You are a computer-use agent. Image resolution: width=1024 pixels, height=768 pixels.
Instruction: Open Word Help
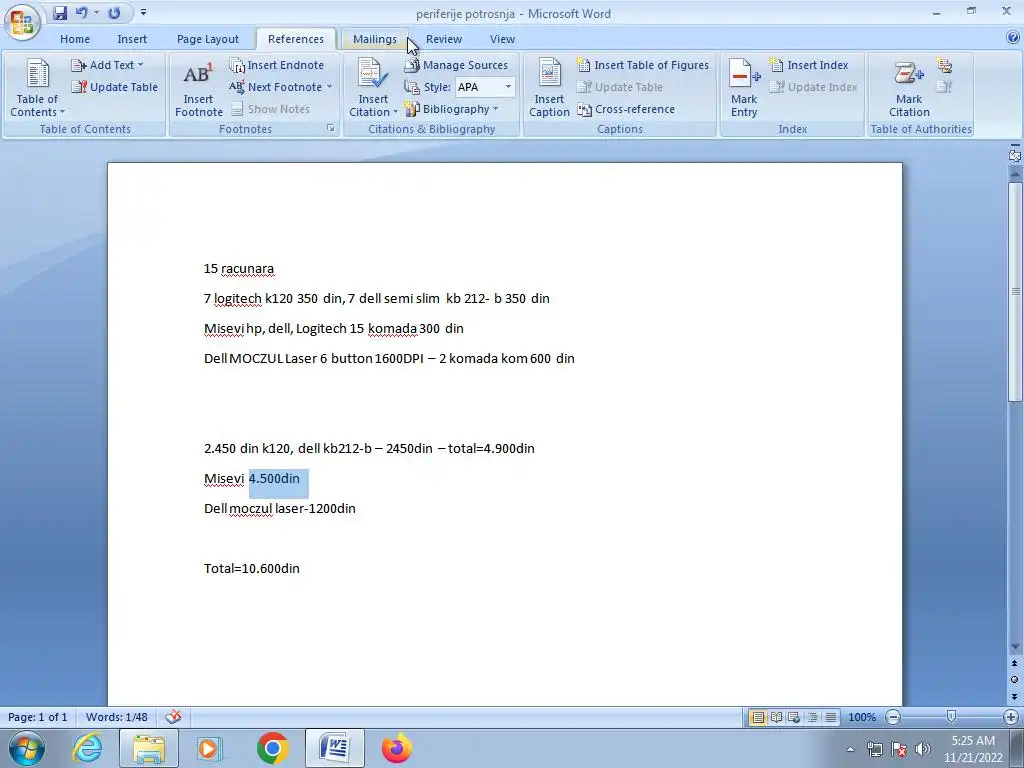1013,38
